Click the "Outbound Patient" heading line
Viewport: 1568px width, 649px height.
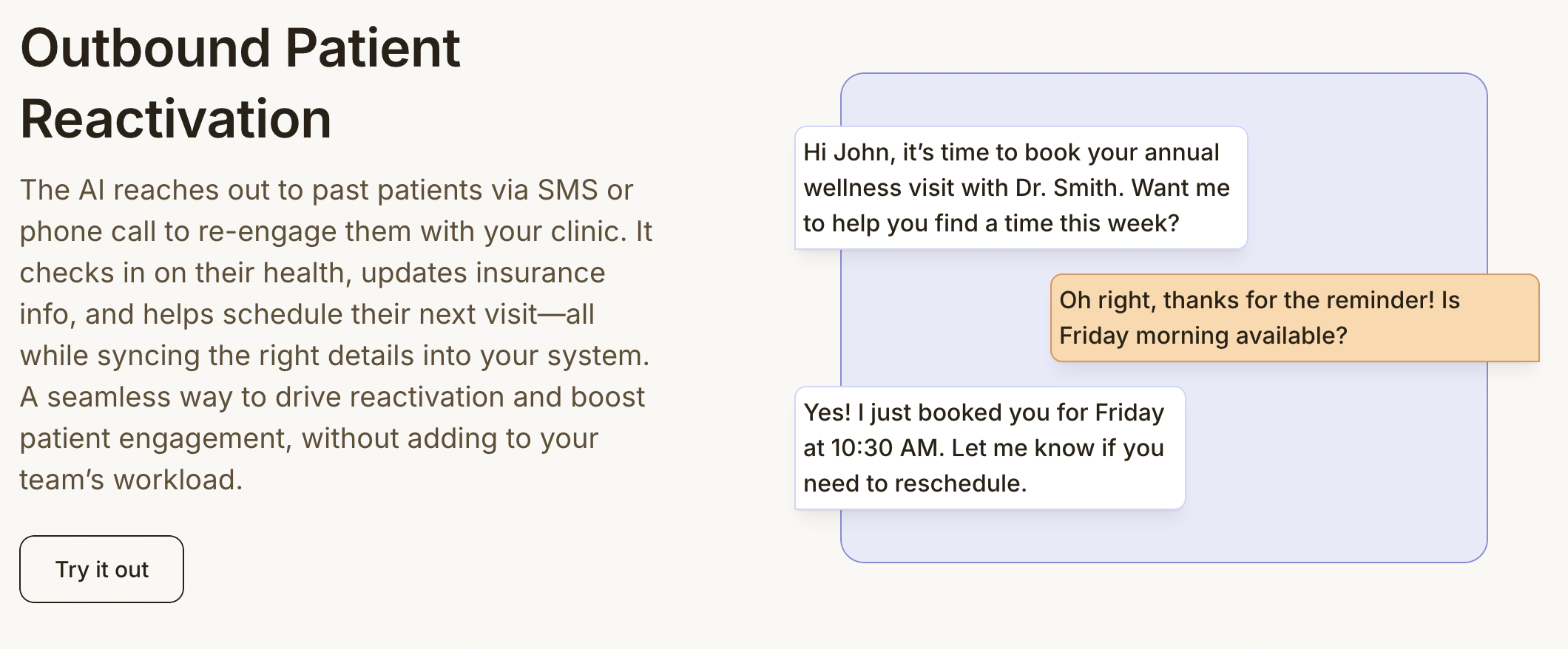point(240,48)
